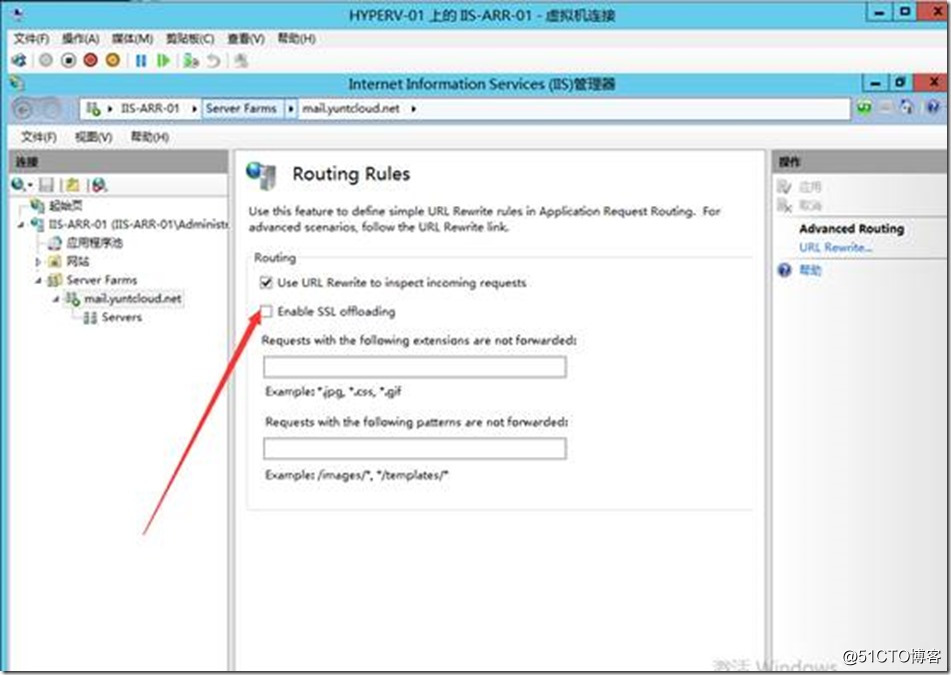Click the blue help icon in Actions pane
Viewport: 951px width, 675px height.
click(x=784, y=270)
